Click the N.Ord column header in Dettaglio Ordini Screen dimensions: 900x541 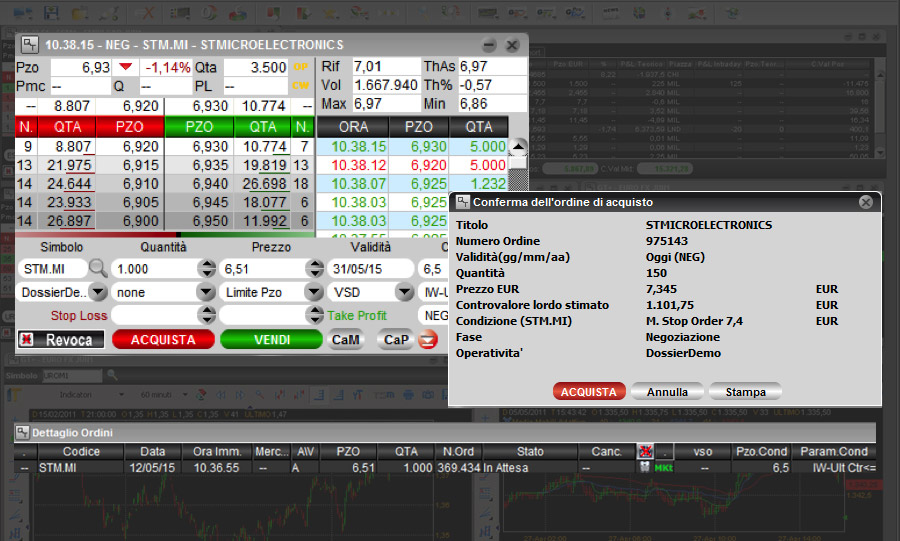click(458, 452)
